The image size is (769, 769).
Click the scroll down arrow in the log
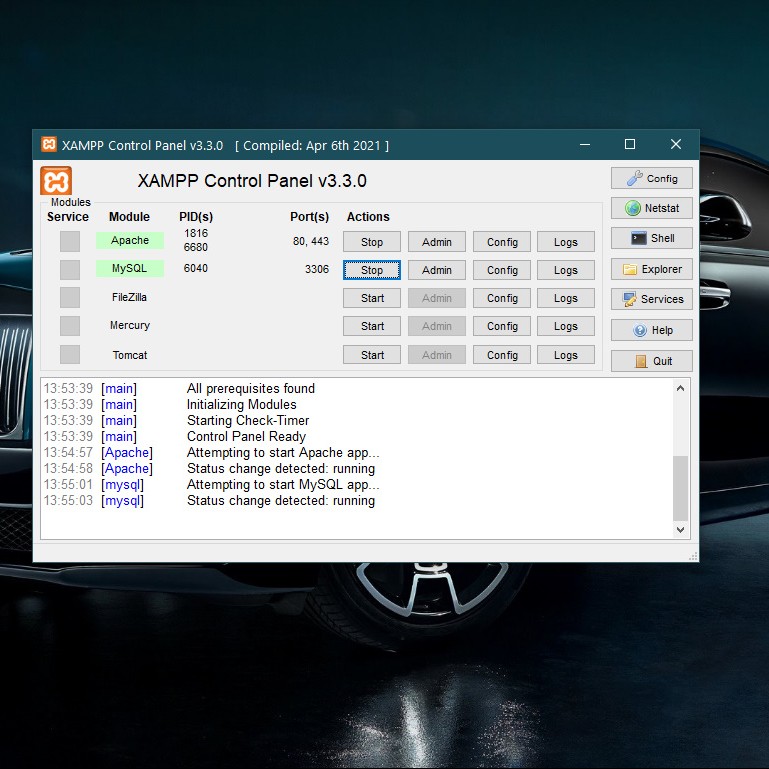(x=680, y=529)
